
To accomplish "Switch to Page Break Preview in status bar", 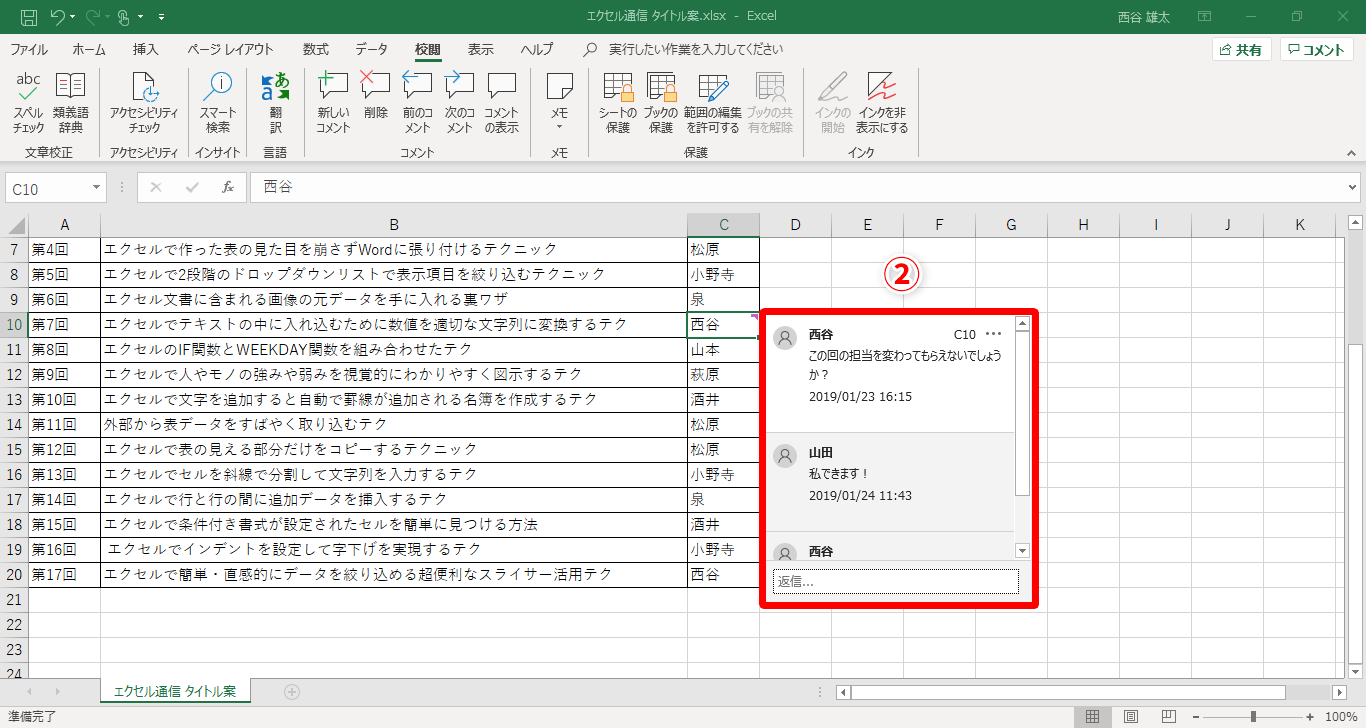I will point(1169,717).
